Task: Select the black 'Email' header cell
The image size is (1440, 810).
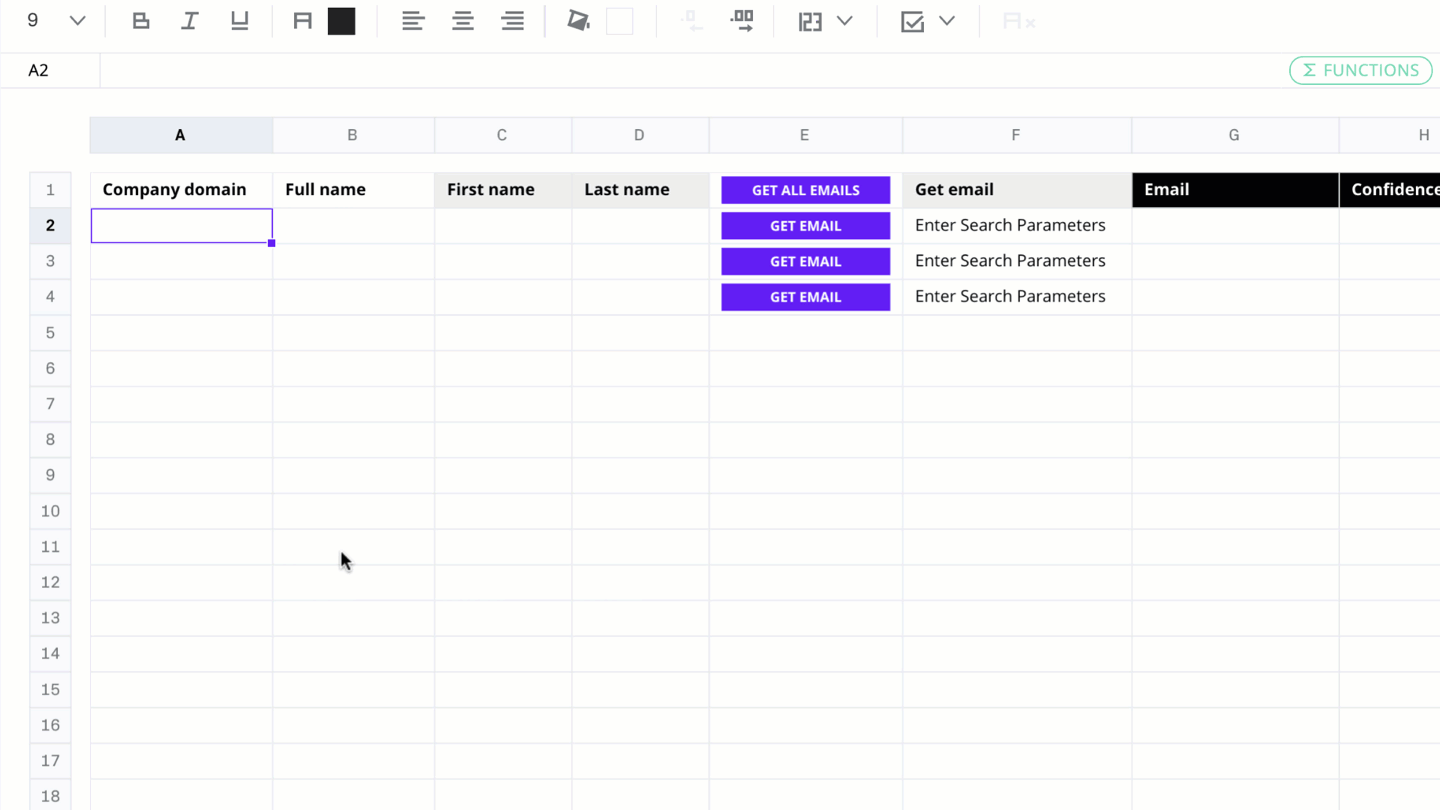Action: (1235, 190)
